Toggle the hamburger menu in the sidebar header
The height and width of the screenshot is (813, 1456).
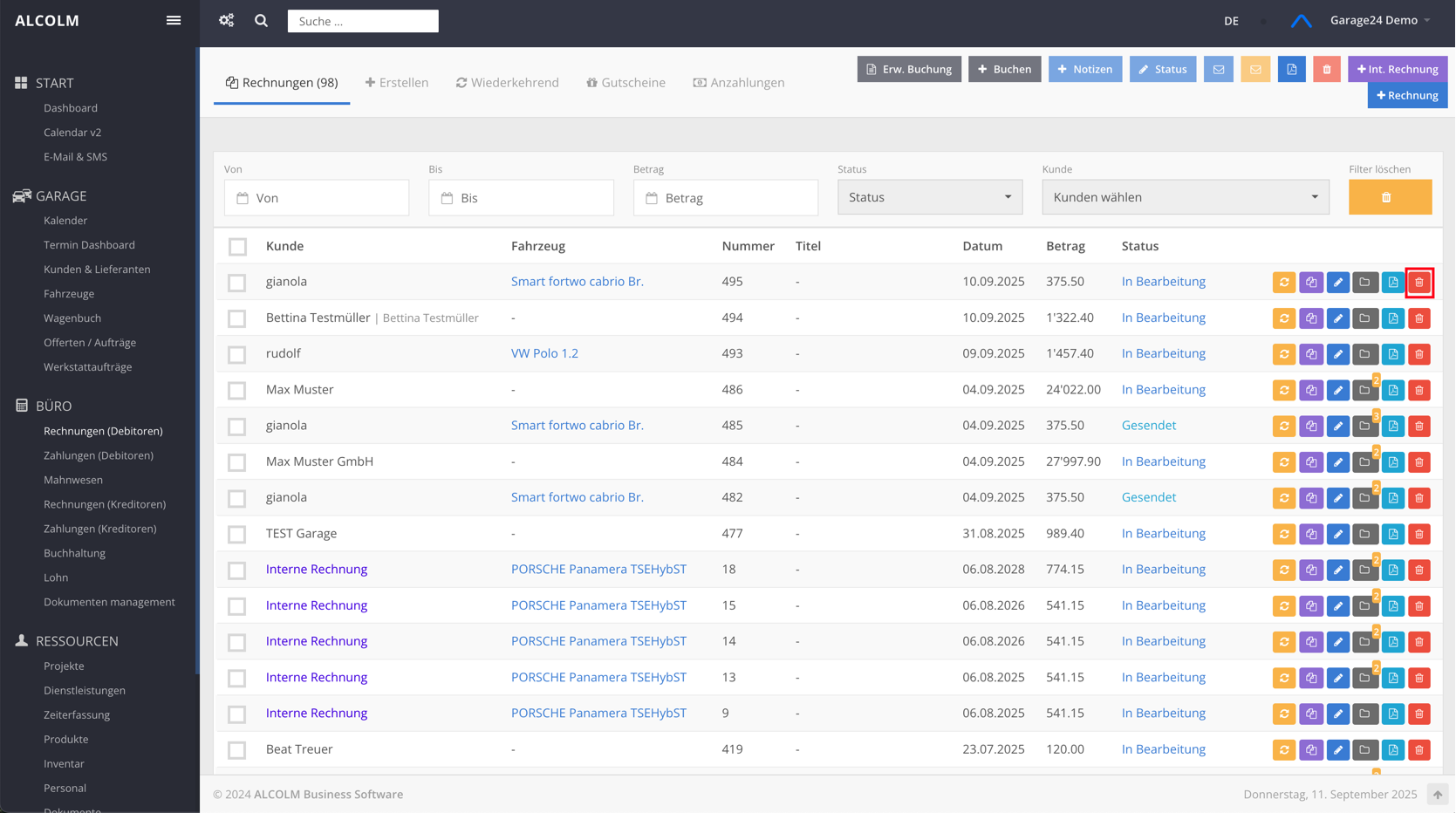tap(174, 20)
